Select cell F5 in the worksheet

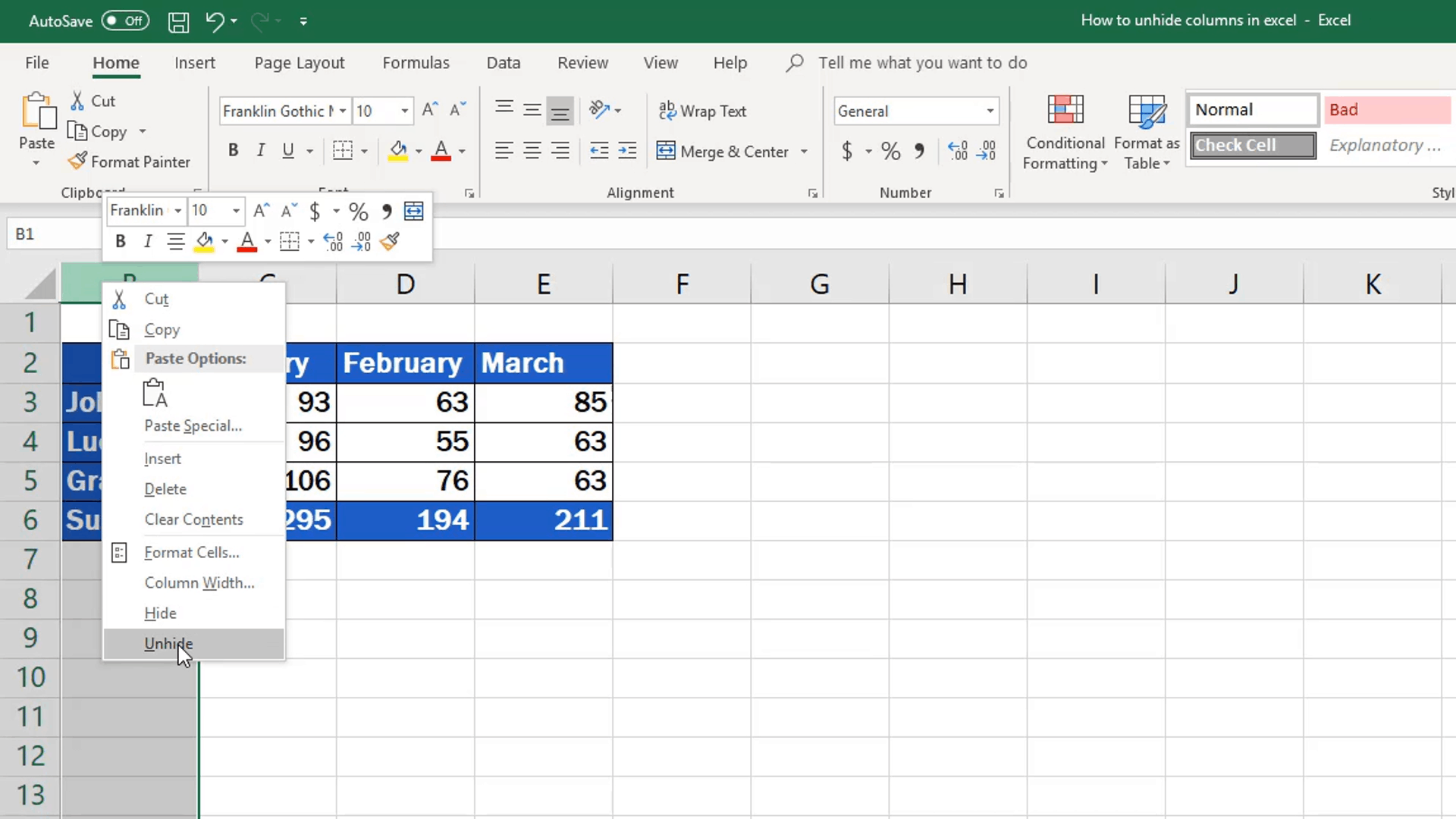pyautogui.click(x=682, y=480)
